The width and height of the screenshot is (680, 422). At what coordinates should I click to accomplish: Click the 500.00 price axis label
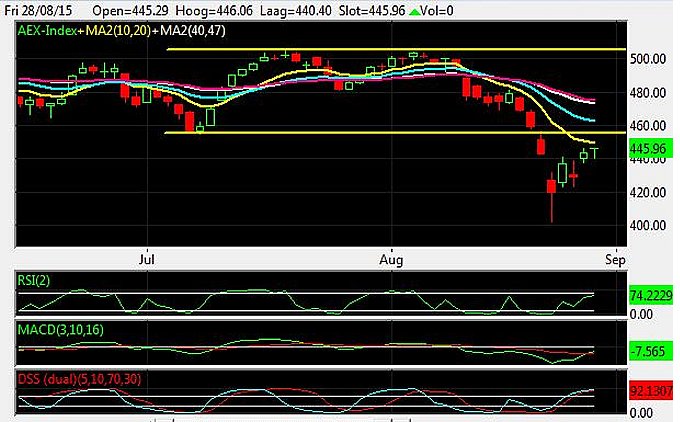648,59
